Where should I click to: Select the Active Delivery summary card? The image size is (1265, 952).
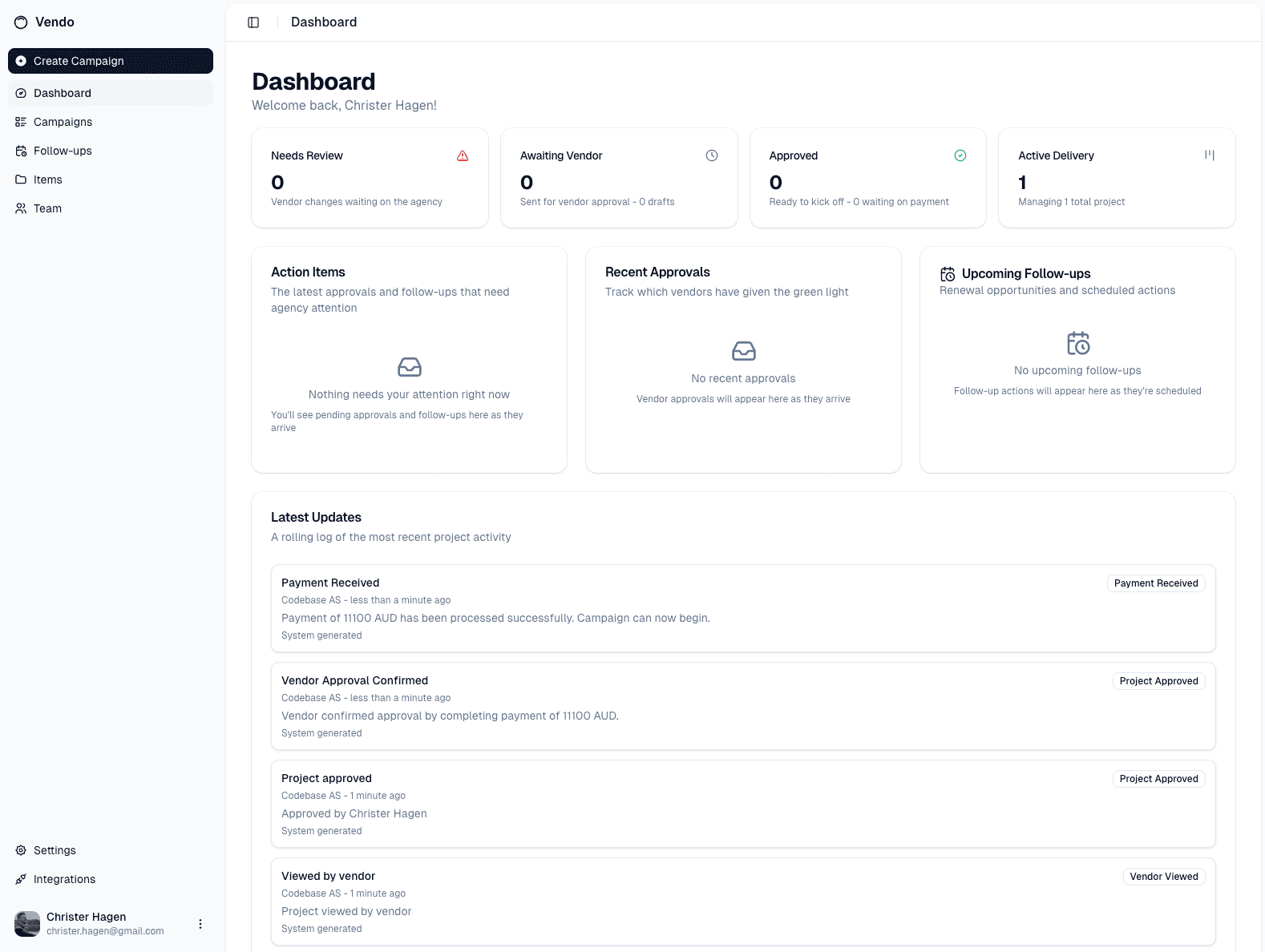[x=1117, y=178]
